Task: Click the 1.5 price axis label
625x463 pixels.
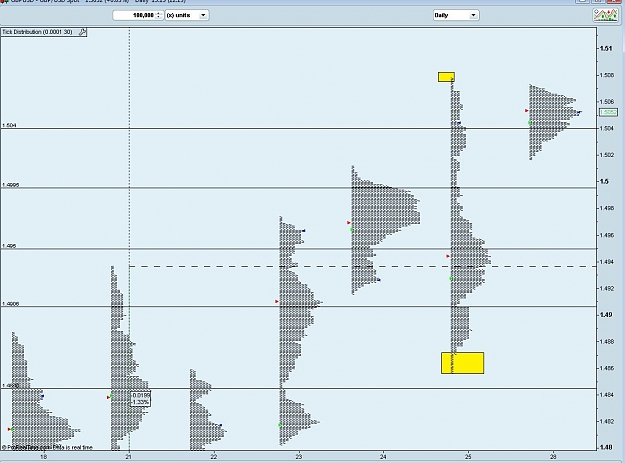Action: [x=604, y=181]
